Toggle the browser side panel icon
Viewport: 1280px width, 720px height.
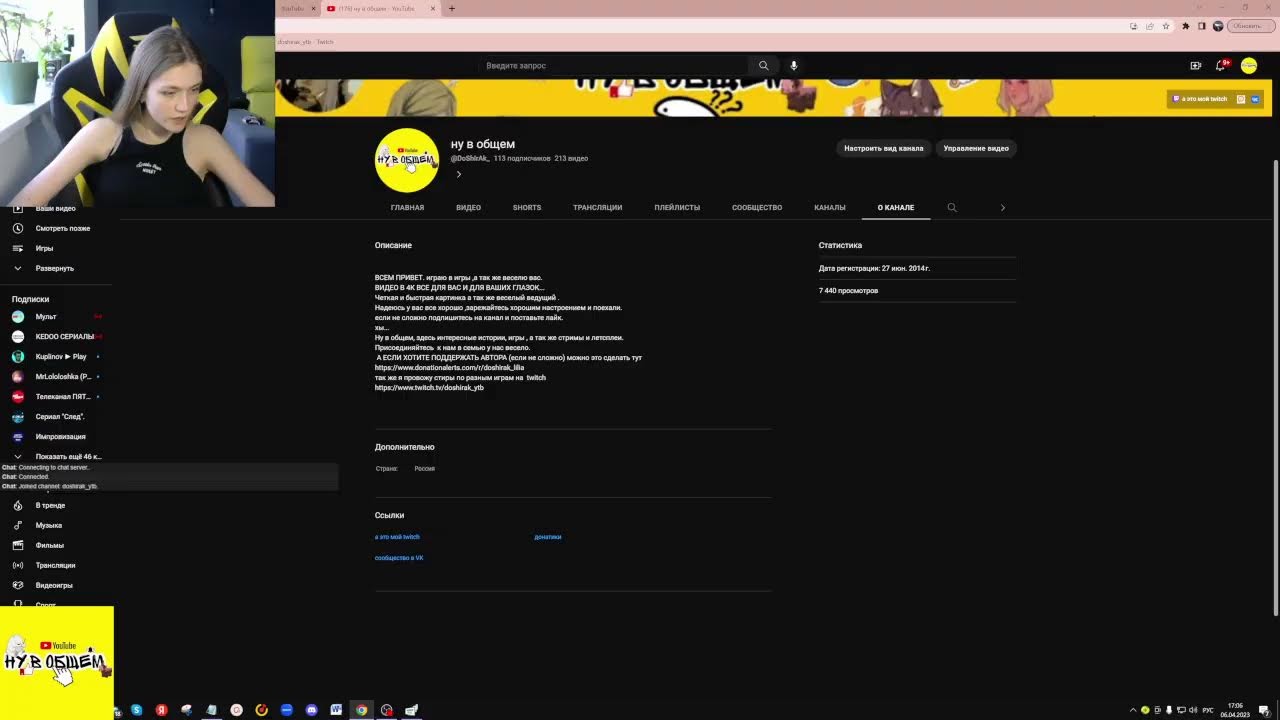pos(1202,26)
